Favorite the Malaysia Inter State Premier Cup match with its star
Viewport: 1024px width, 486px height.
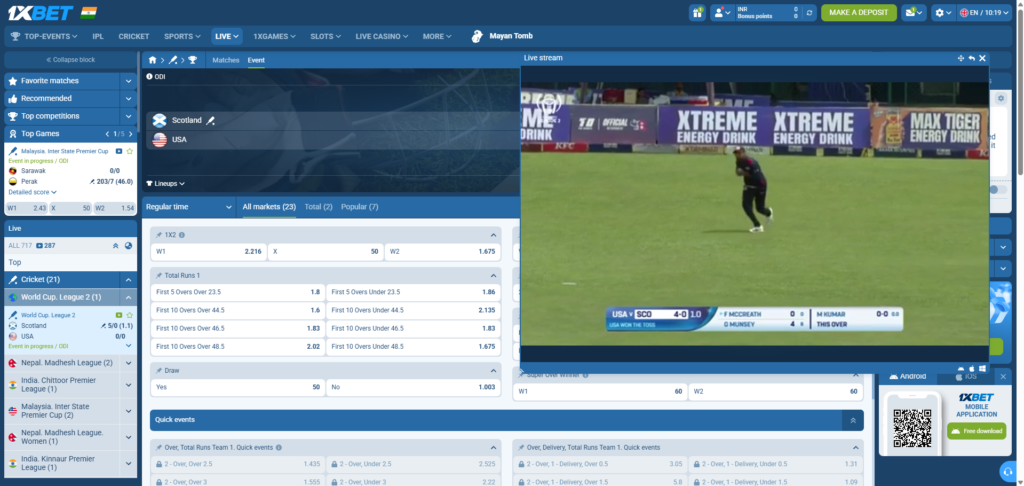129,151
